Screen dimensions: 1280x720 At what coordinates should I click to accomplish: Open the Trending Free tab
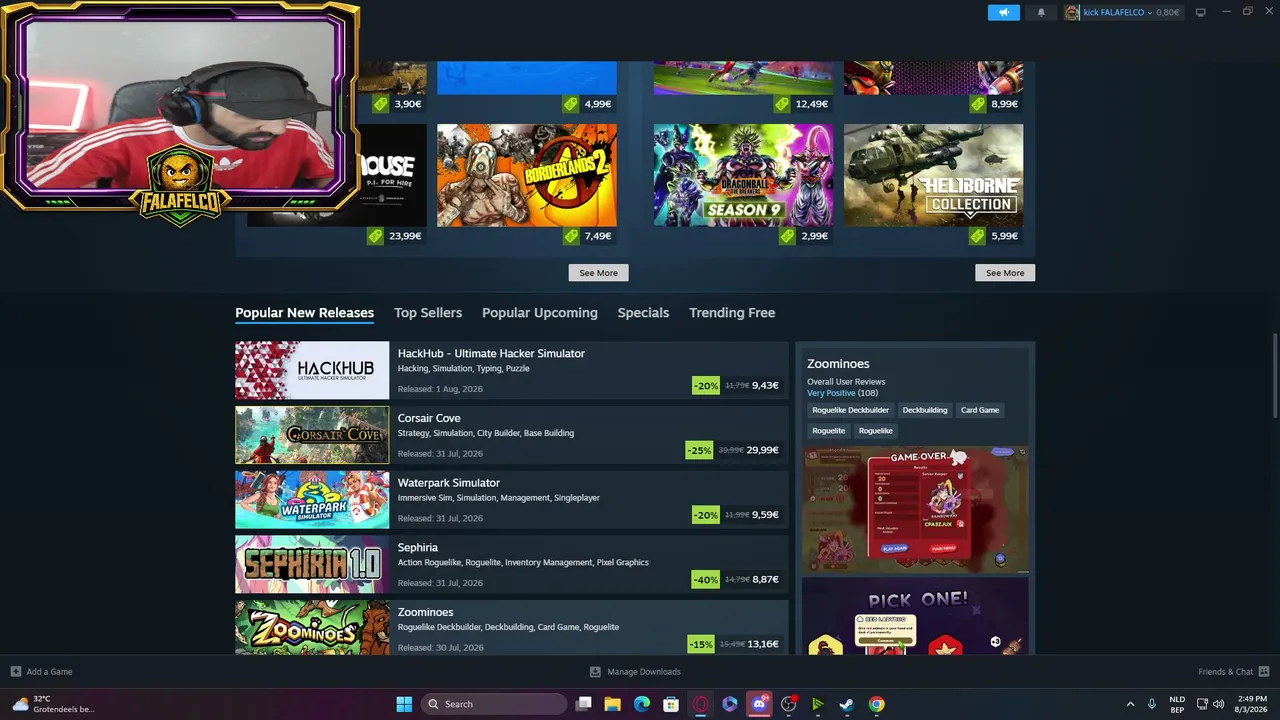point(732,313)
